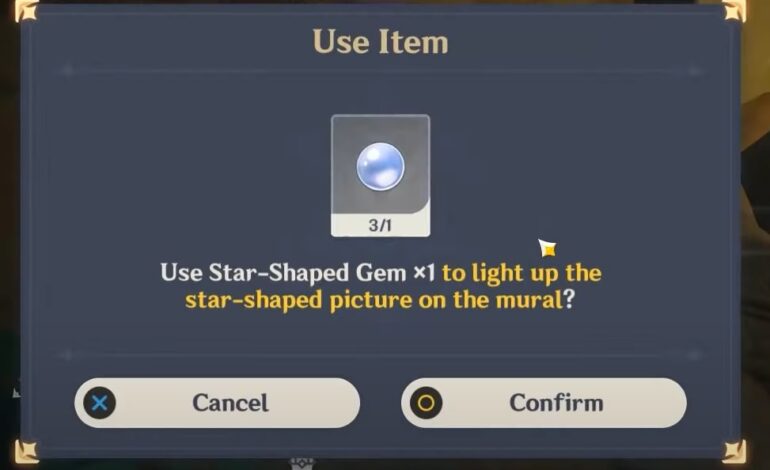This screenshot has width=770, height=470.
Task: Click the yellow text 'to light up the'
Action: tap(522, 273)
